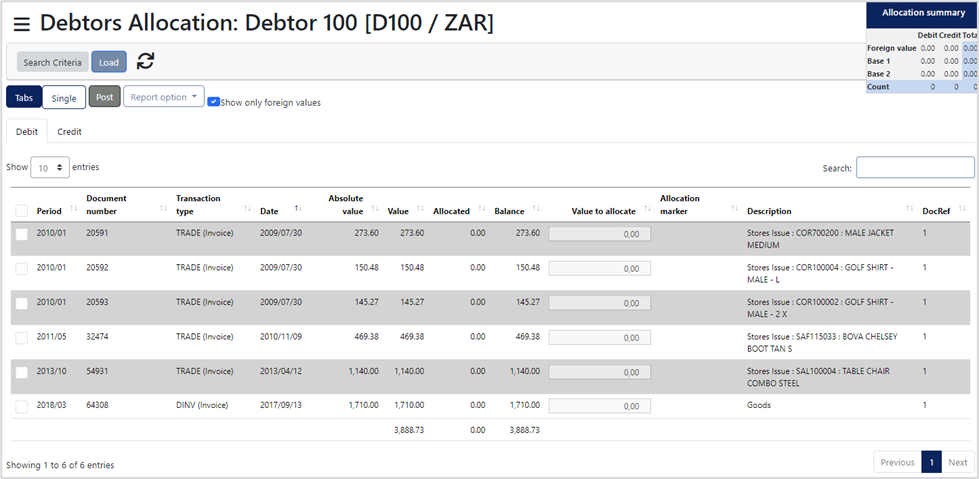Click the 'Foreign value' summary row label

[892, 48]
